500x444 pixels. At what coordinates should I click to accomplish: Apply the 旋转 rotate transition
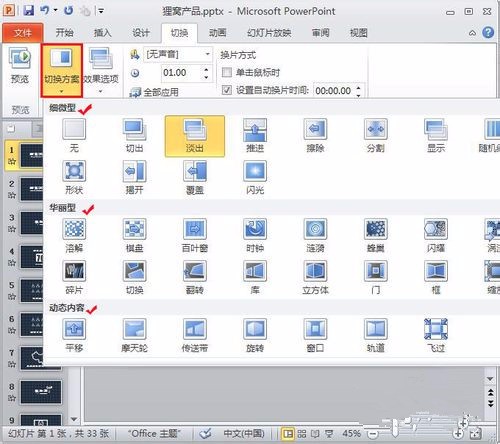[255, 336]
